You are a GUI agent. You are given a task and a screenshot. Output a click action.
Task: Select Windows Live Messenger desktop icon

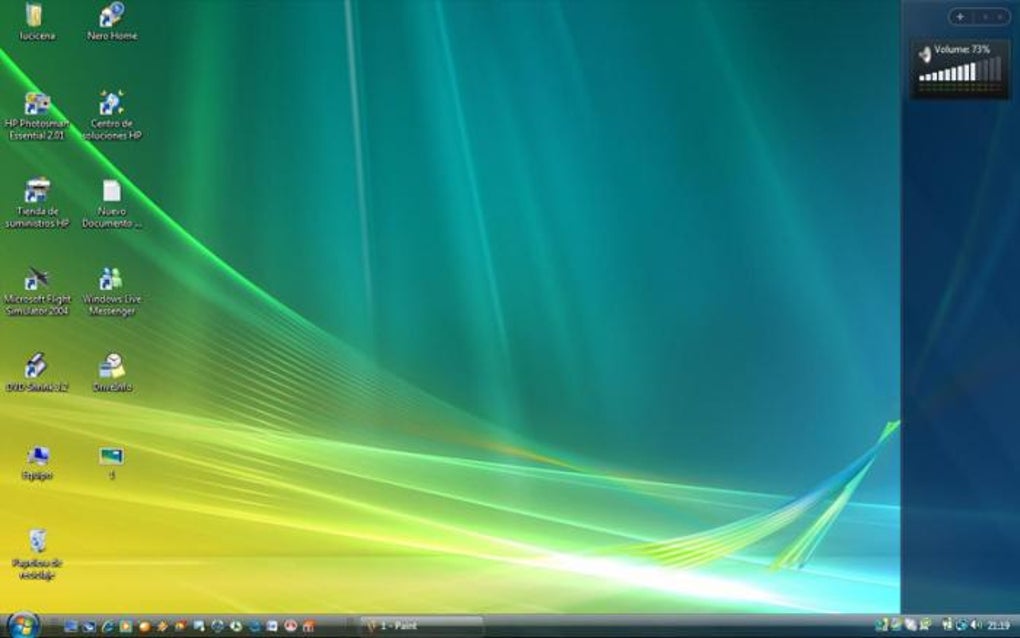tap(112, 291)
